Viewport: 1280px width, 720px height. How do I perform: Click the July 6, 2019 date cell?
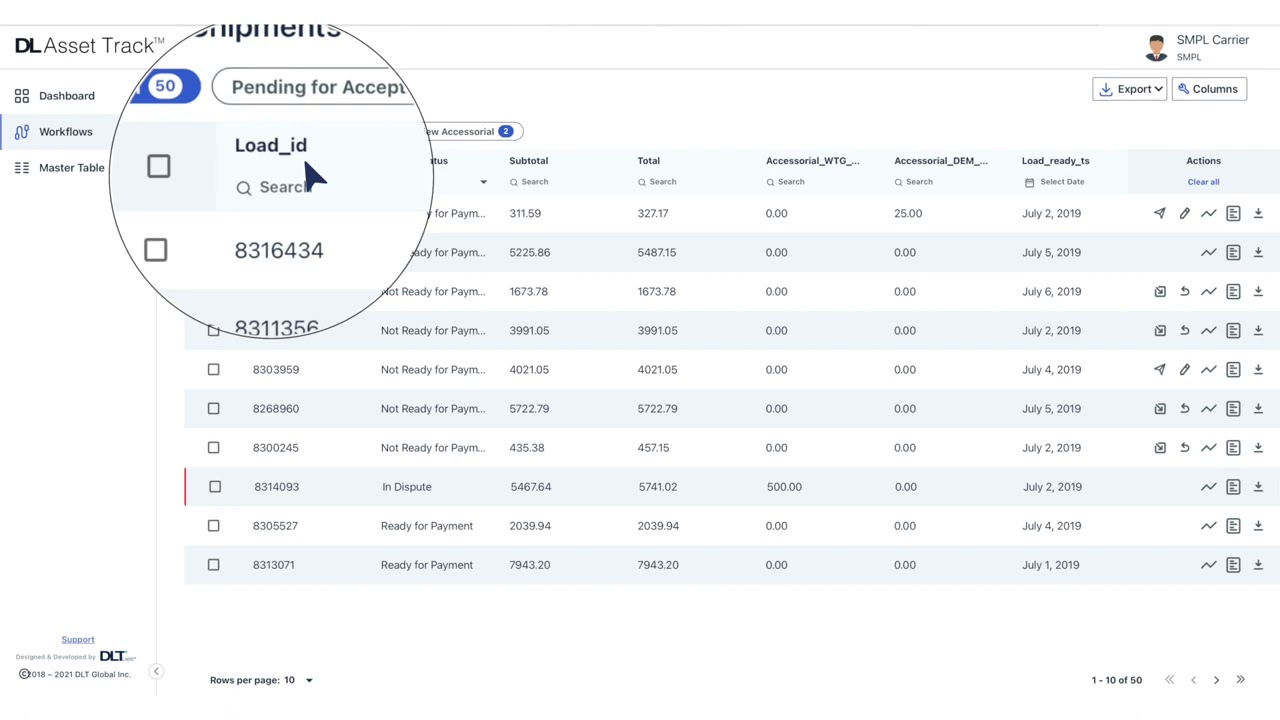pos(1051,292)
